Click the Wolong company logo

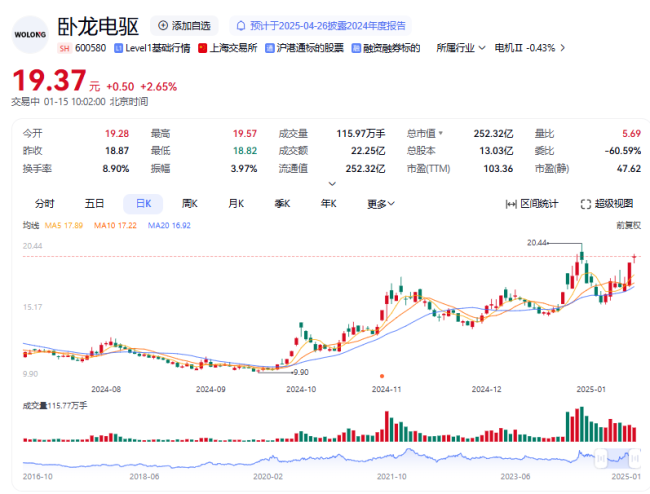(x=30, y=34)
